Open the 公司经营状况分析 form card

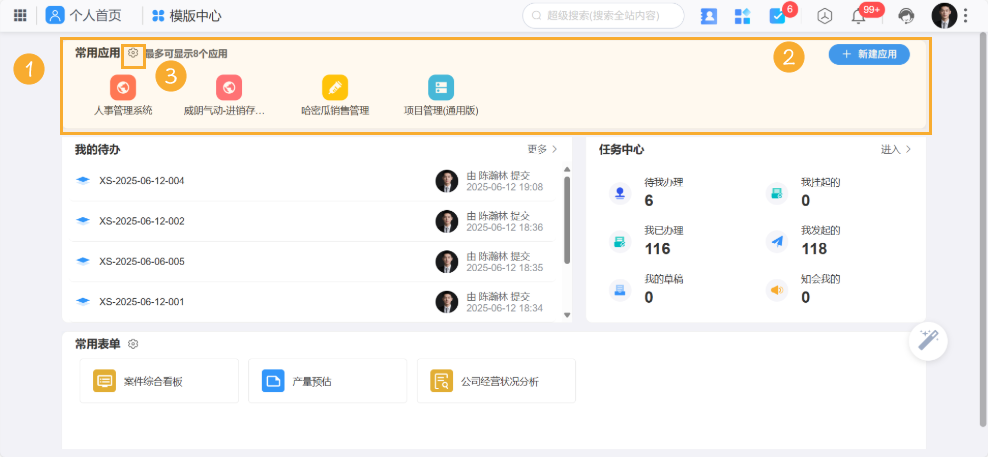click(x=497, y=381)
